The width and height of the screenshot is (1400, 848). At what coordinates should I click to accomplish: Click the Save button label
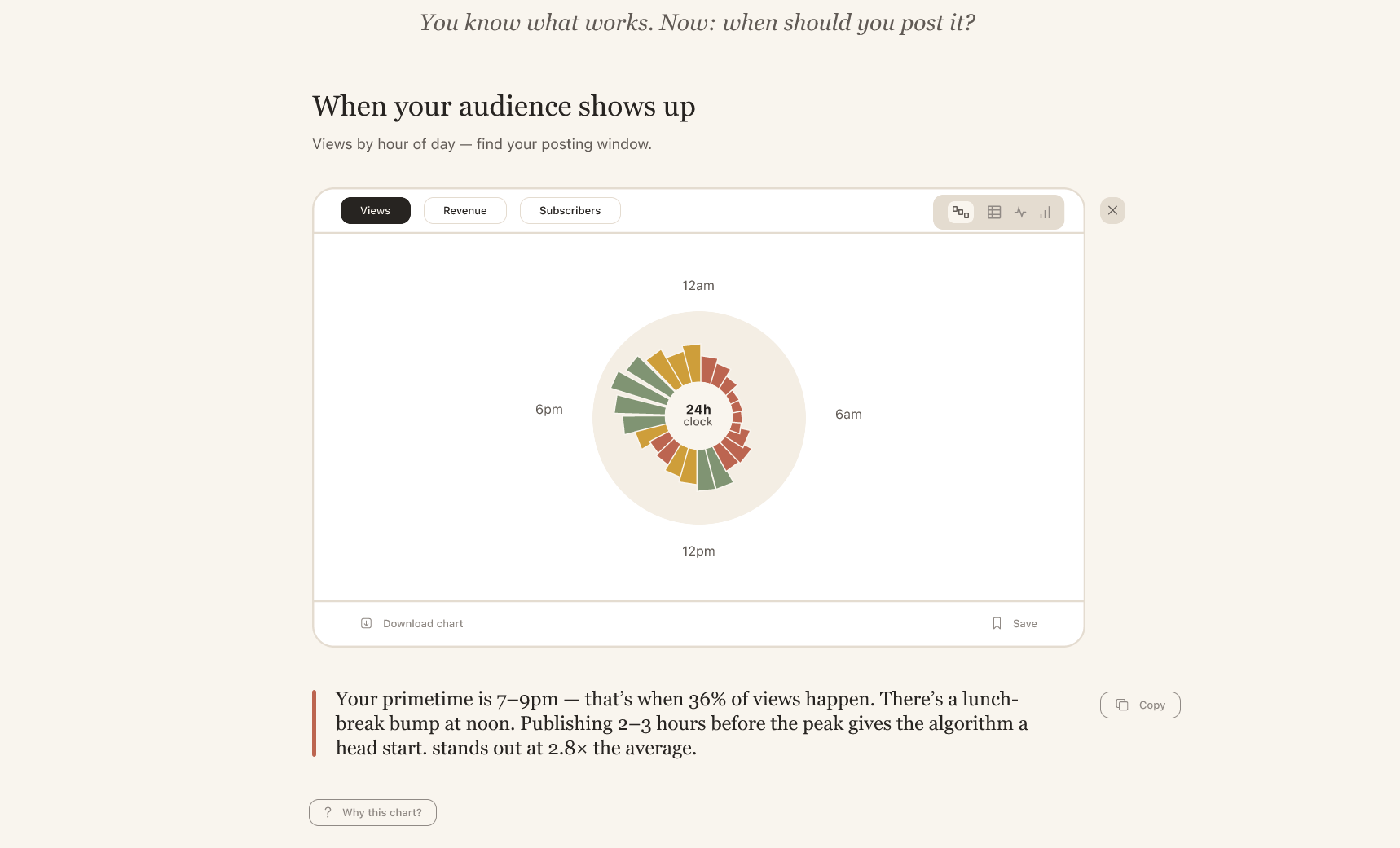coord(1024,623)
